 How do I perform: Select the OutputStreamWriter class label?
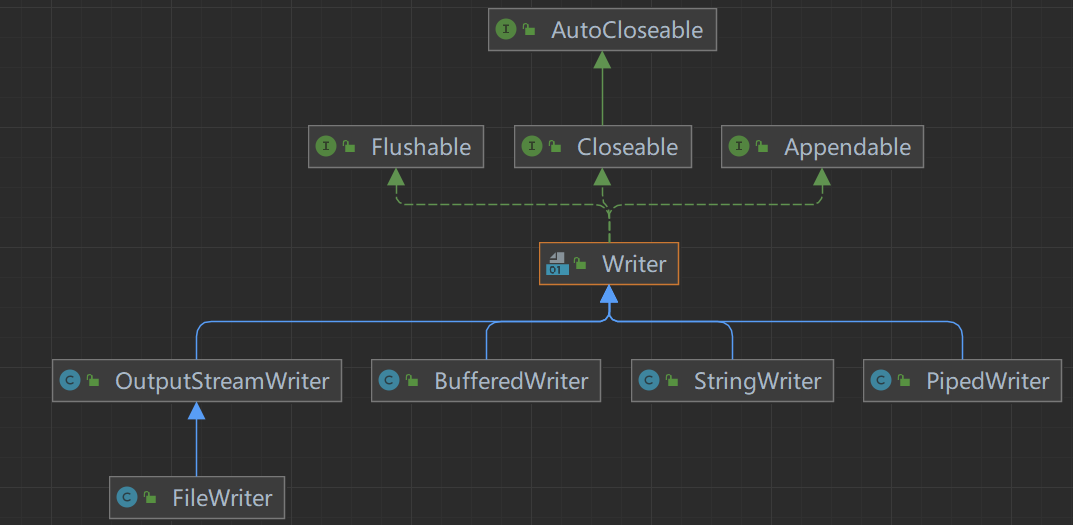pyautogui.click(x=222, y=380)
